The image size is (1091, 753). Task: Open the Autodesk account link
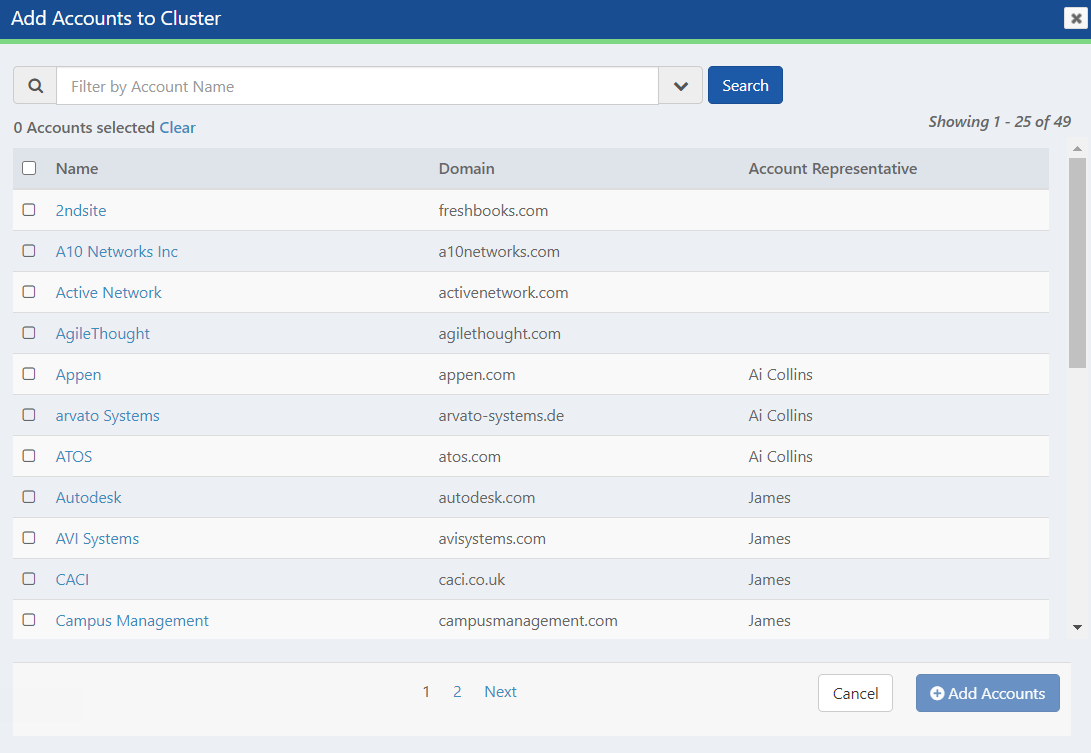pyautogui.click(x=88, y=498)
